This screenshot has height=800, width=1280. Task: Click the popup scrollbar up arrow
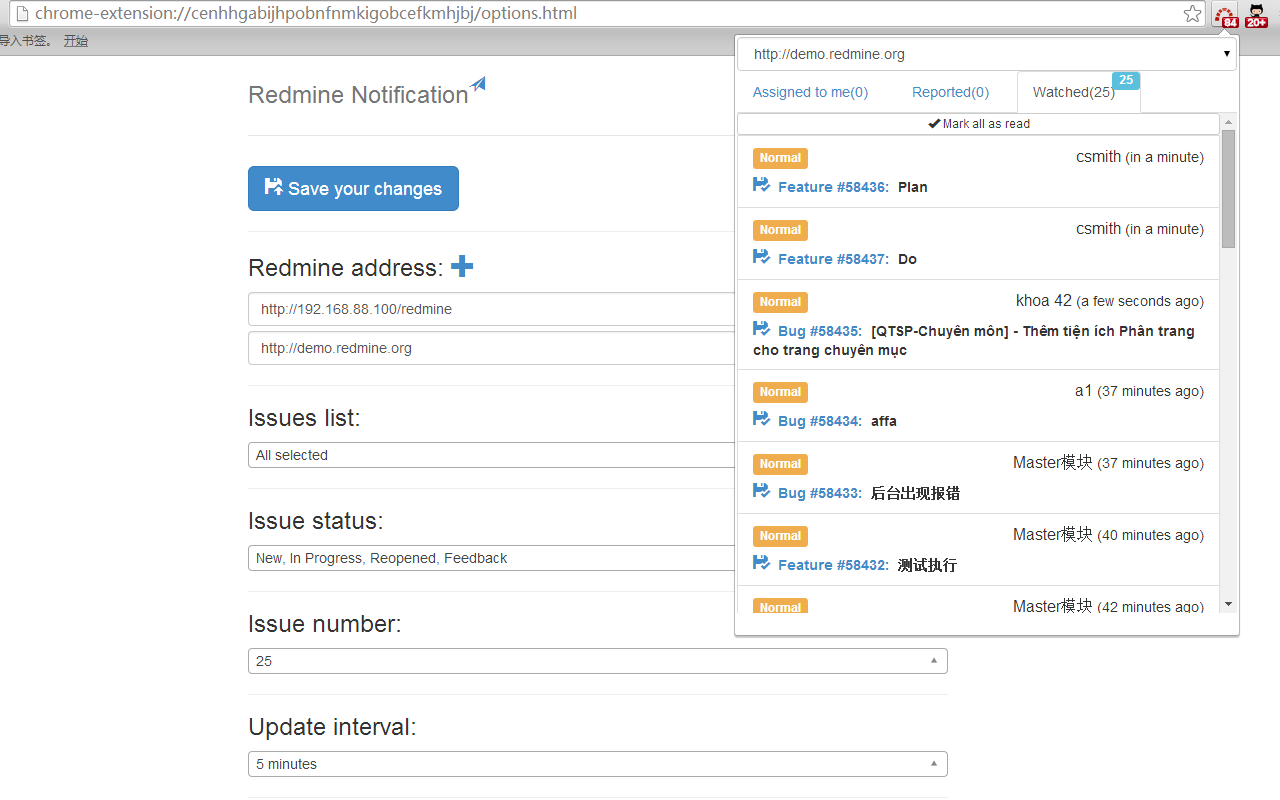(1228, 121)
